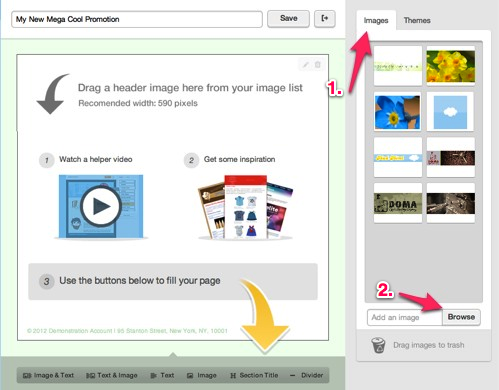The width and height of the screenshot is (499, 390).
Task: Play the helper video
Action: click(101, 206)
